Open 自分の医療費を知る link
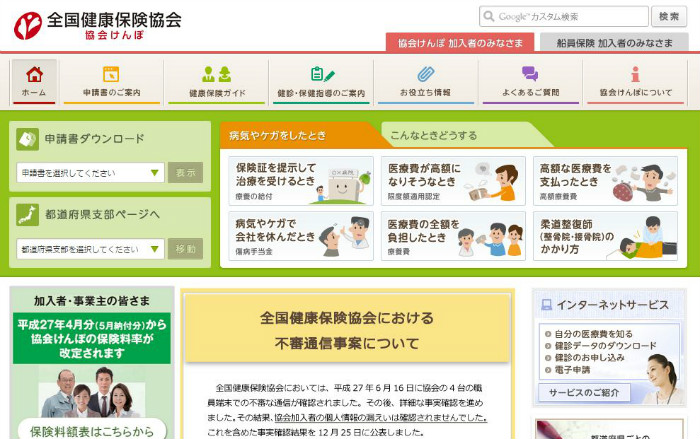Viewport: 700px width, 439px height. coord(593,334)
